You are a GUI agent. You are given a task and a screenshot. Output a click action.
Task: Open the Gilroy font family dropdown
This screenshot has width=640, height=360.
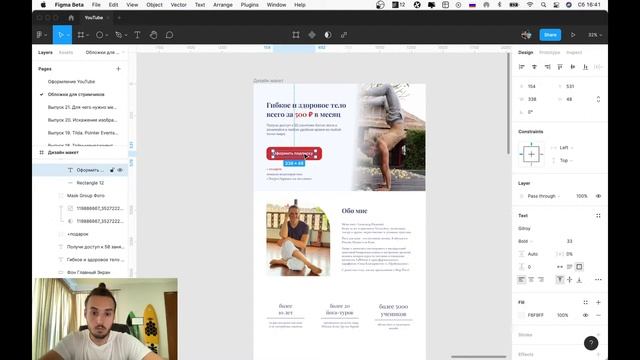tap(524, 229)
